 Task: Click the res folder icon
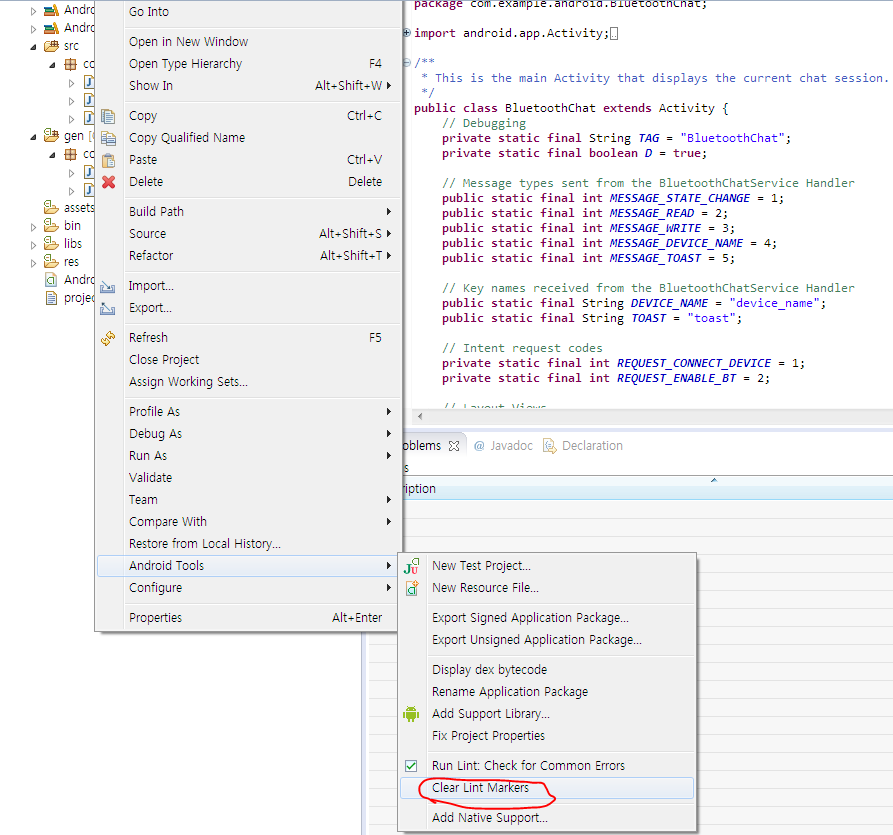pyautogui.click(x=51, y=261)
